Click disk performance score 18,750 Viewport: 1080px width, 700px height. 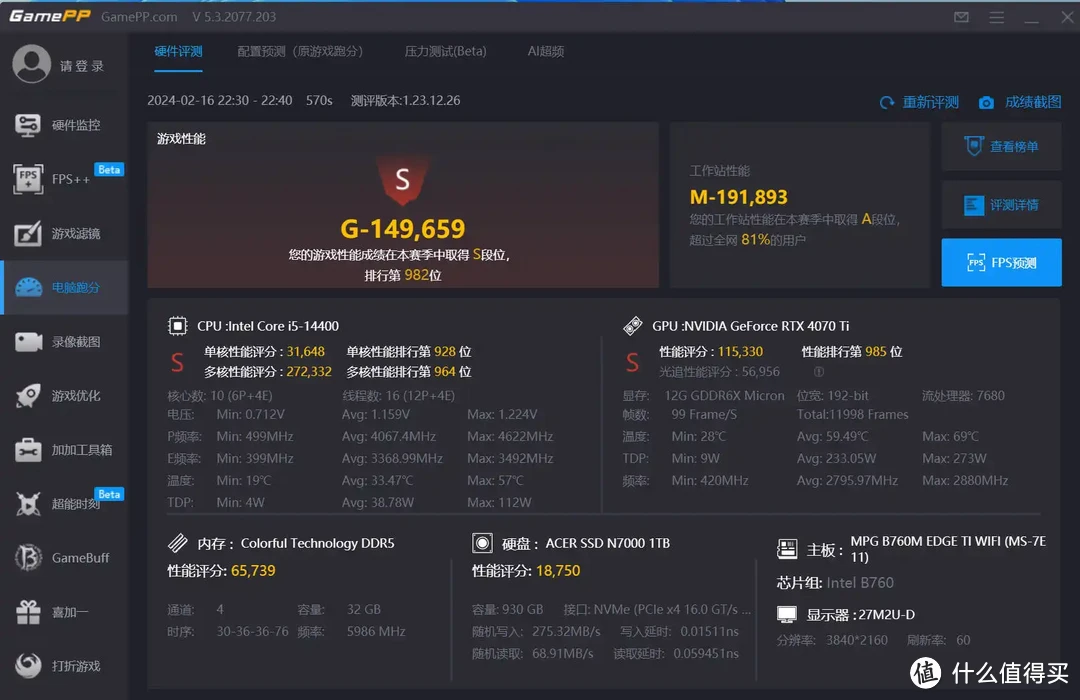tap(558, 570)
